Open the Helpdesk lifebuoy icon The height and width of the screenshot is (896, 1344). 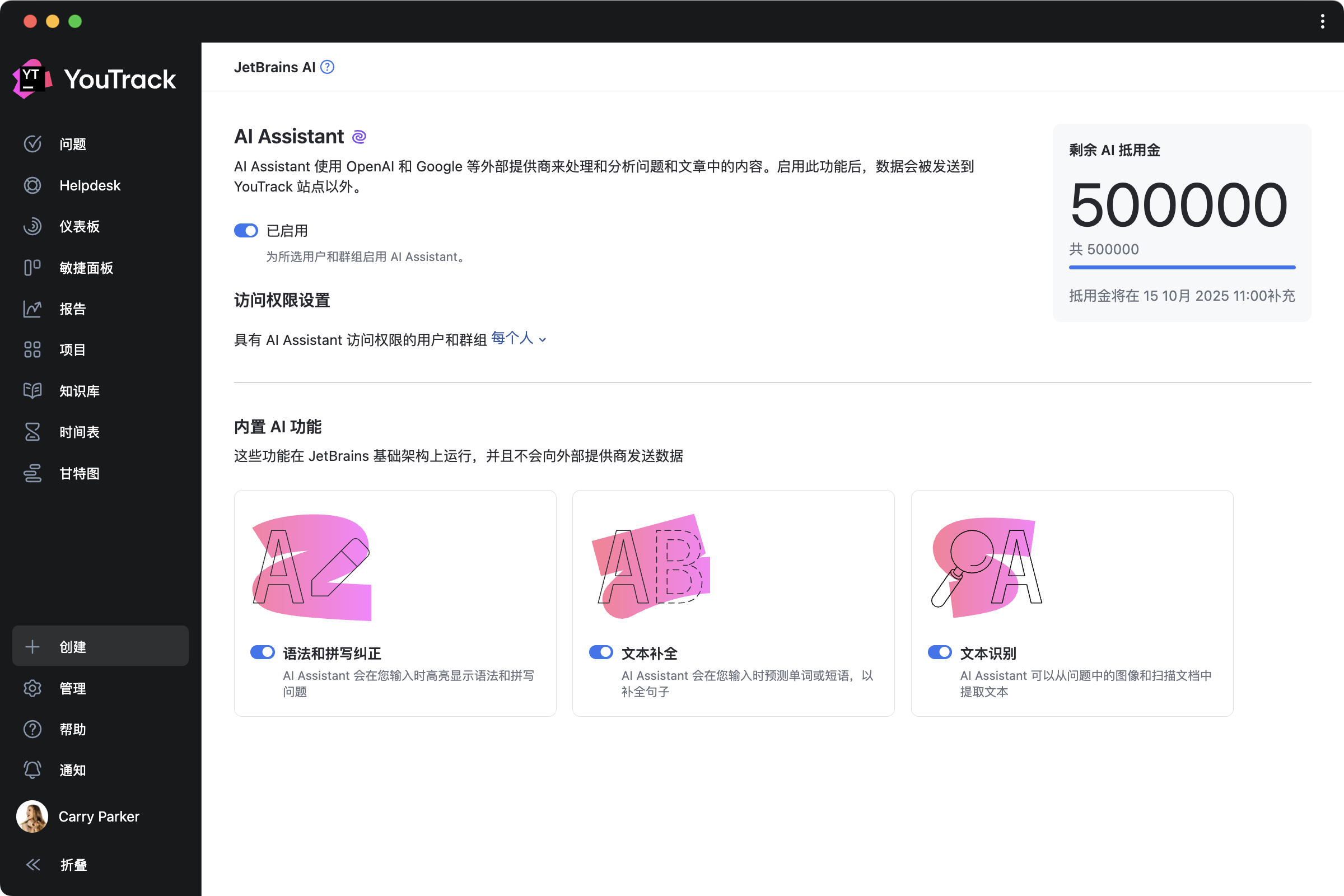click(x=32, y=186)
